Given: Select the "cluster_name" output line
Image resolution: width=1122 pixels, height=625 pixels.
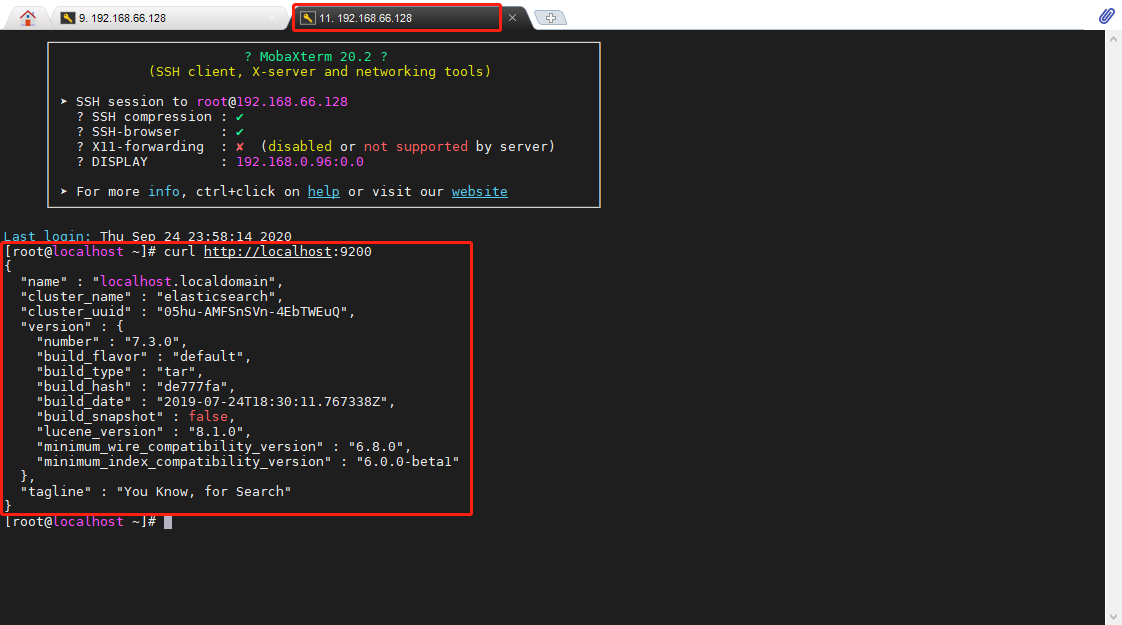Looking at the screenshot, I should point(152,296).
